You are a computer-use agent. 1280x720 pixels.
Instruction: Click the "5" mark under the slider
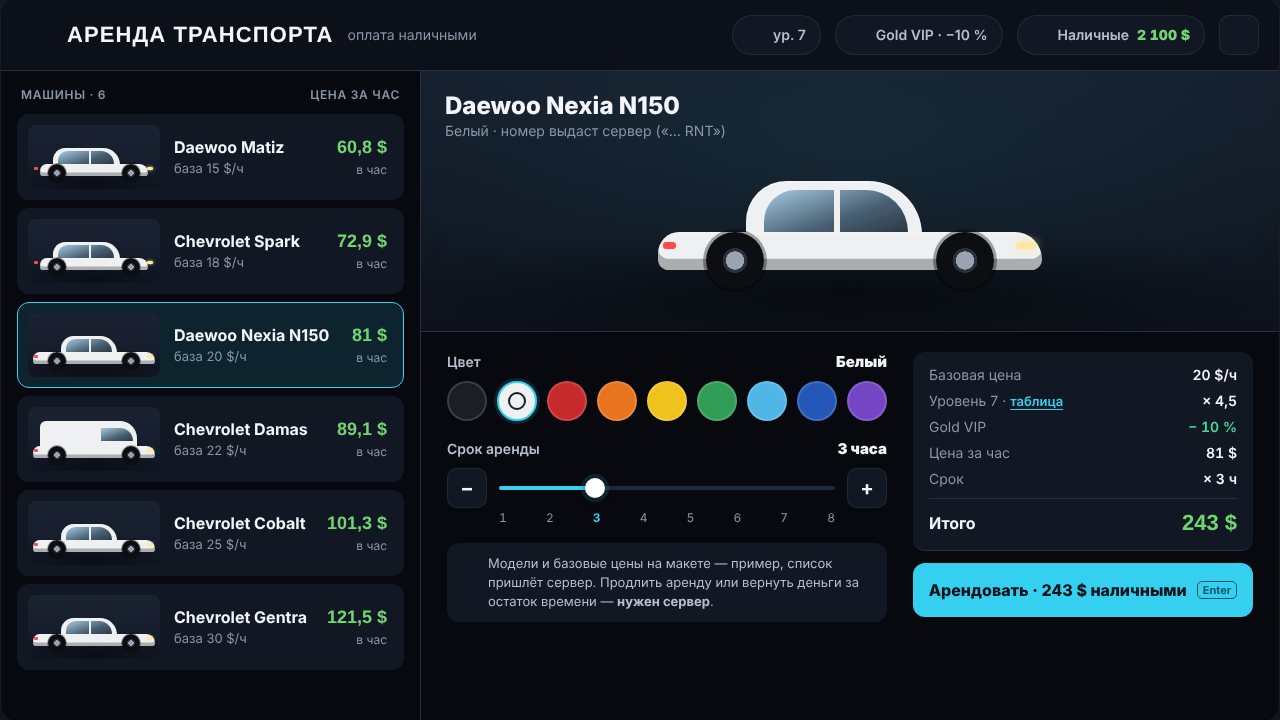(690, 518)
